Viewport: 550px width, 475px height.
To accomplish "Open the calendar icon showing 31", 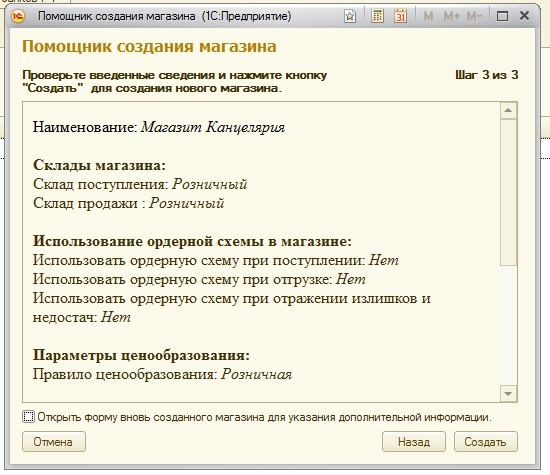I will [400, 16].
